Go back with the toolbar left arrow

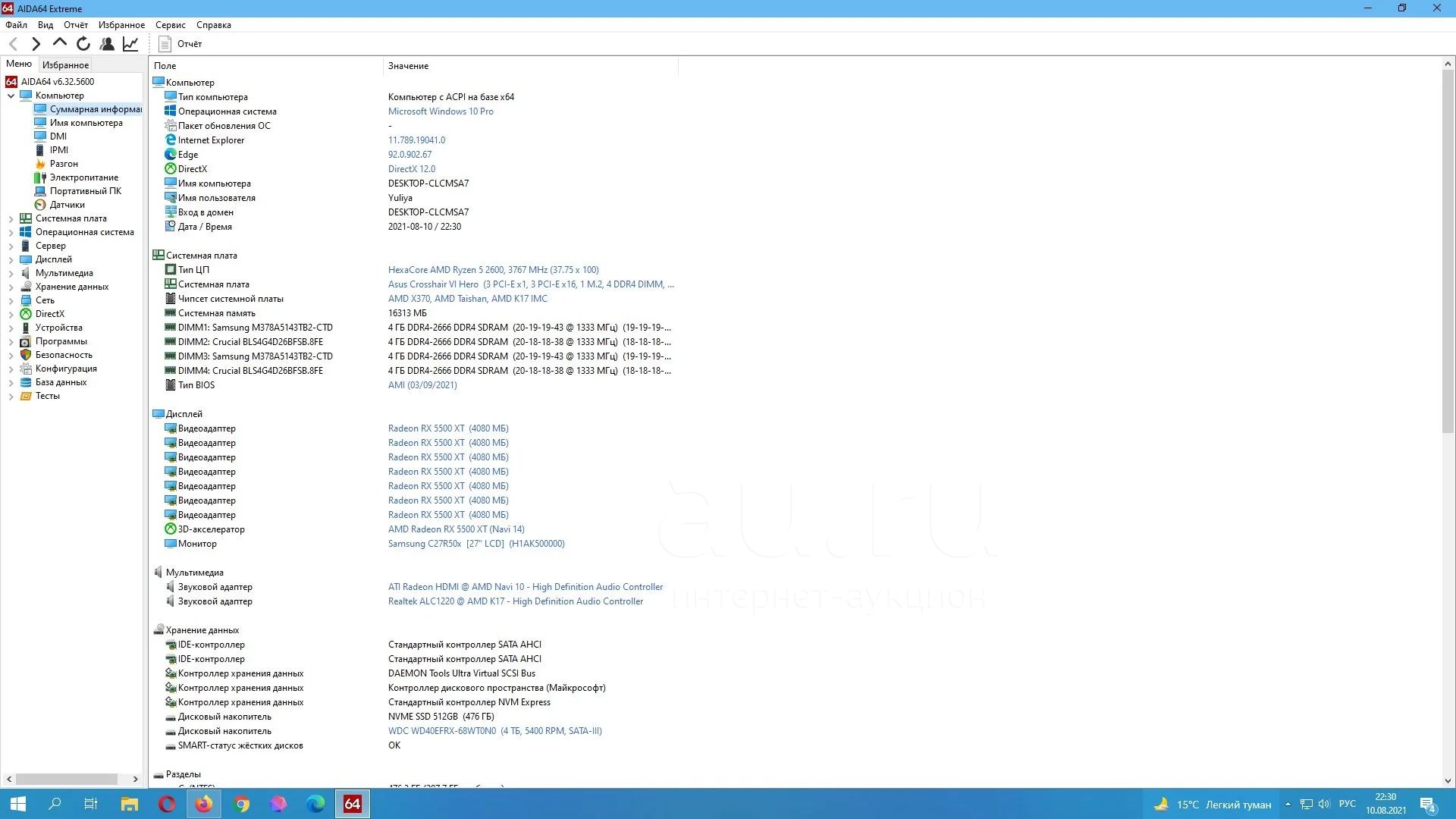pos(13,44)
